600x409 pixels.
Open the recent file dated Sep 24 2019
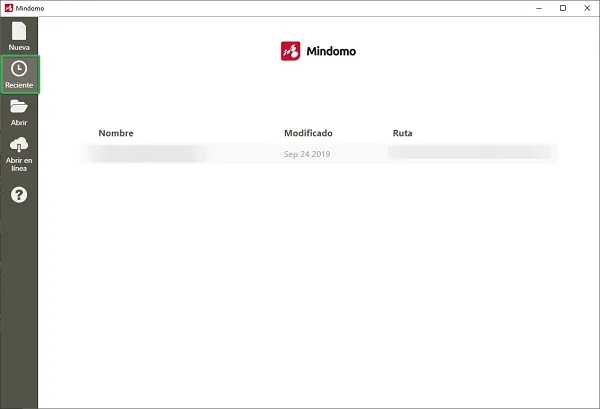[318, 154]
